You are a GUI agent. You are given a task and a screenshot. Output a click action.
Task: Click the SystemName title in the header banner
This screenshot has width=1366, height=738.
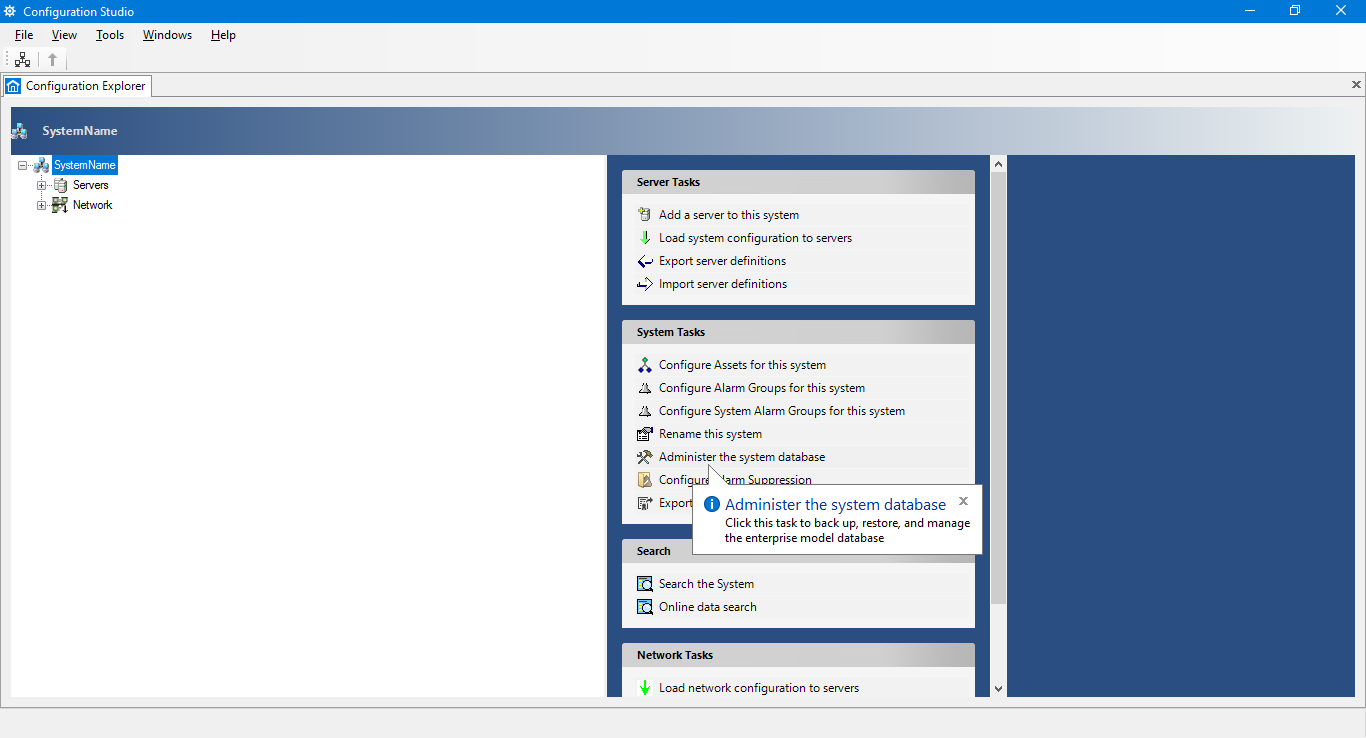[80, 131]
